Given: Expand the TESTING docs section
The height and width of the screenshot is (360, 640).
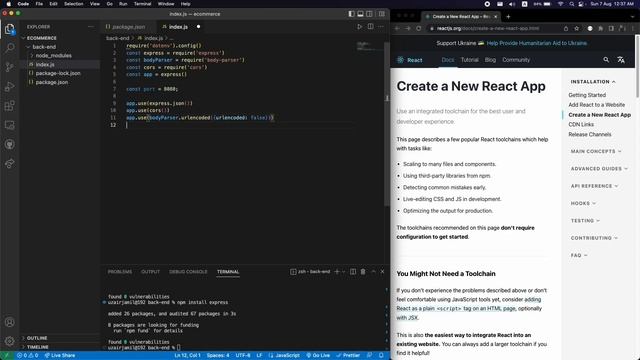Looking at the screenshot, I should (585, 220).
